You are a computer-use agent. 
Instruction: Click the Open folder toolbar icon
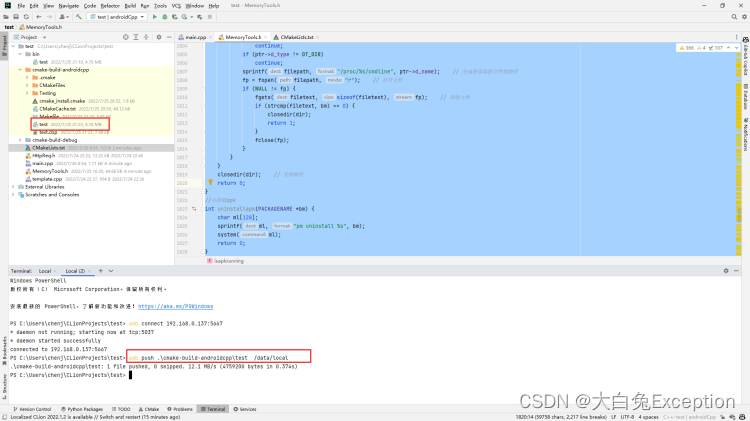(x=6, y=17)
